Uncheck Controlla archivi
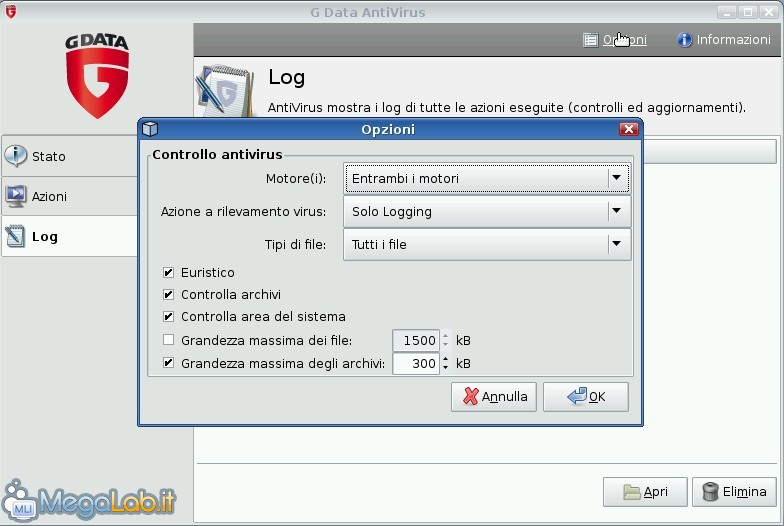 [x=168, y=294]
